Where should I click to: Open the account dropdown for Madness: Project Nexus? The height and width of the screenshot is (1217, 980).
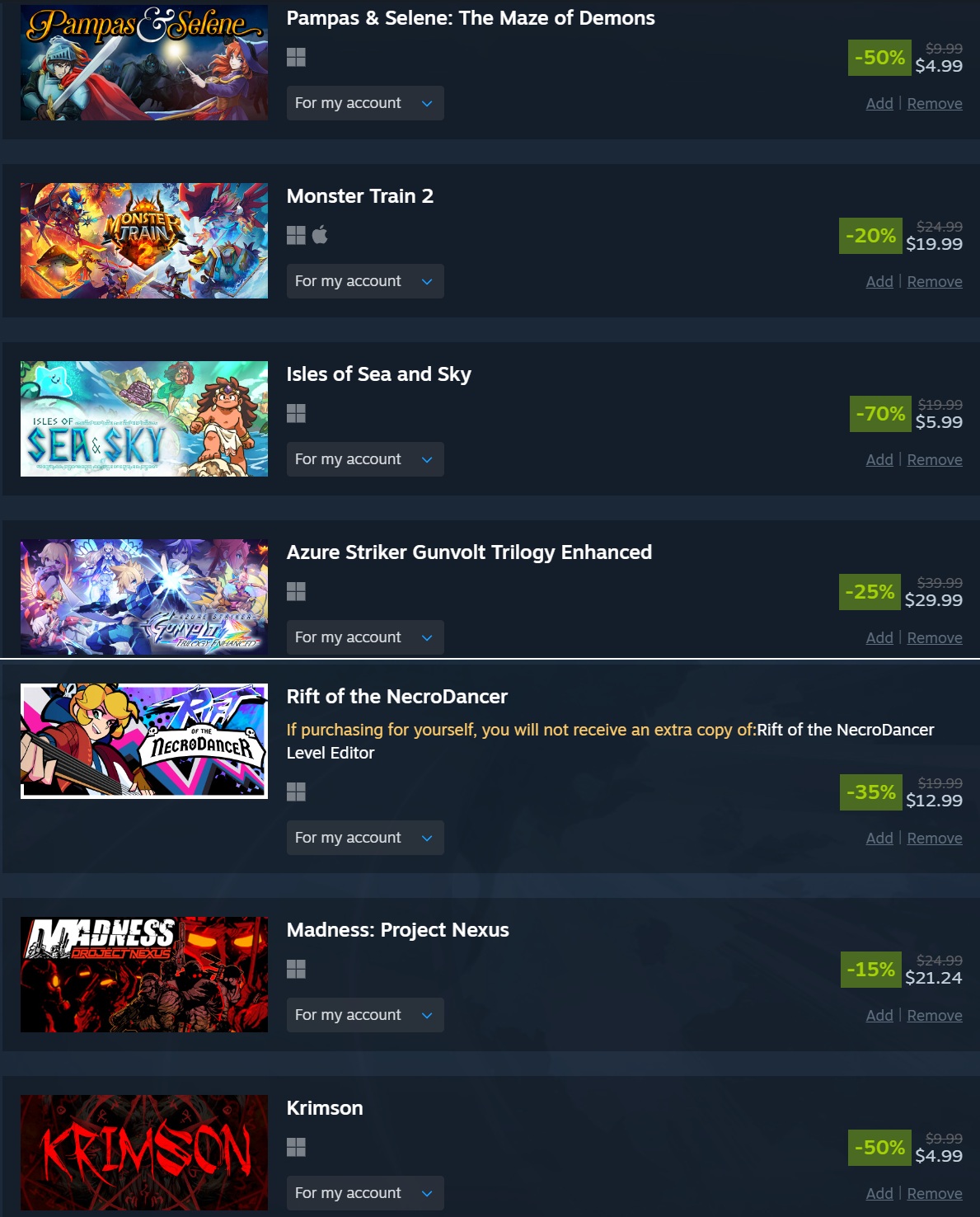(x=365, y=1015)
